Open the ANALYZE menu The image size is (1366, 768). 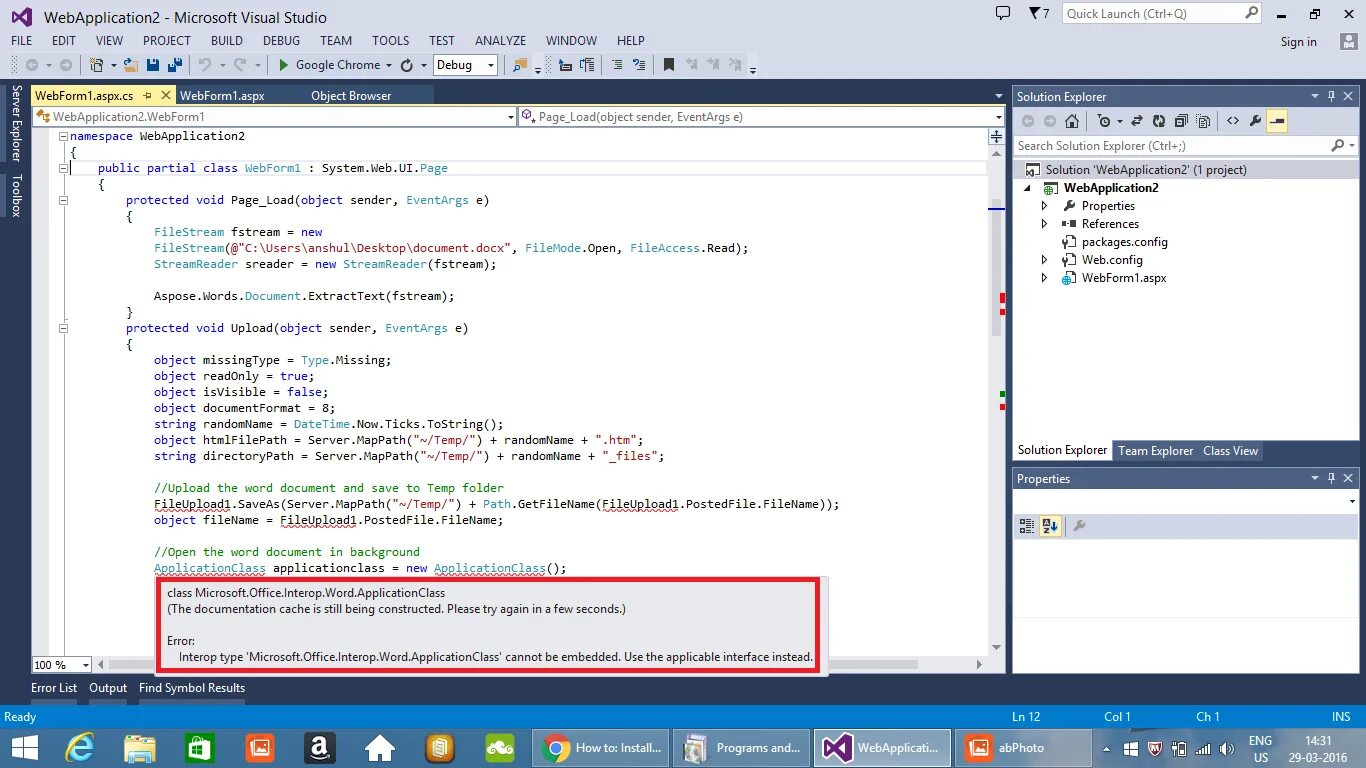click(x=501, y=41)
